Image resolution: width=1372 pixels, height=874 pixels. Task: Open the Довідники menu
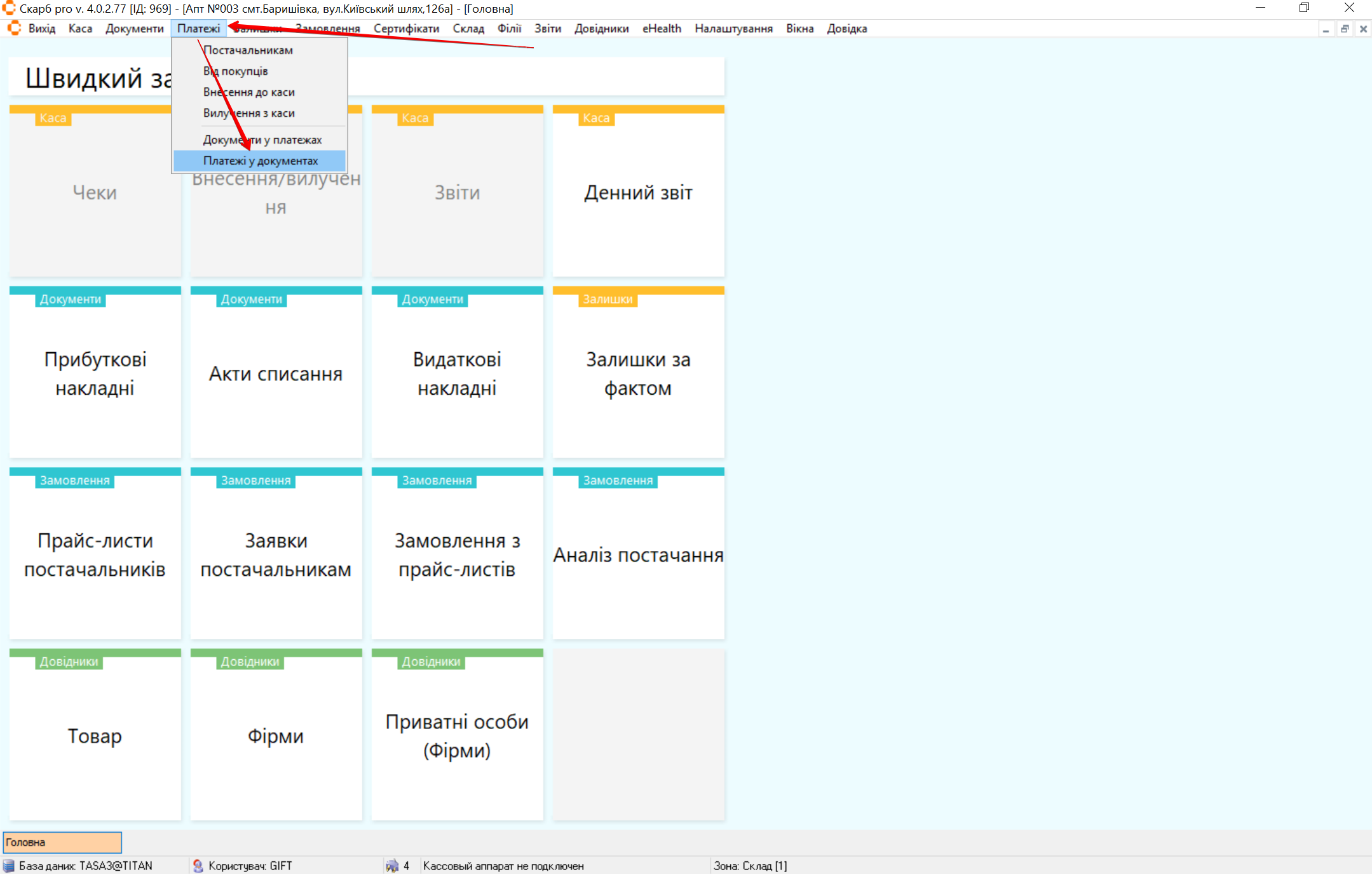[x=601, y=29]
